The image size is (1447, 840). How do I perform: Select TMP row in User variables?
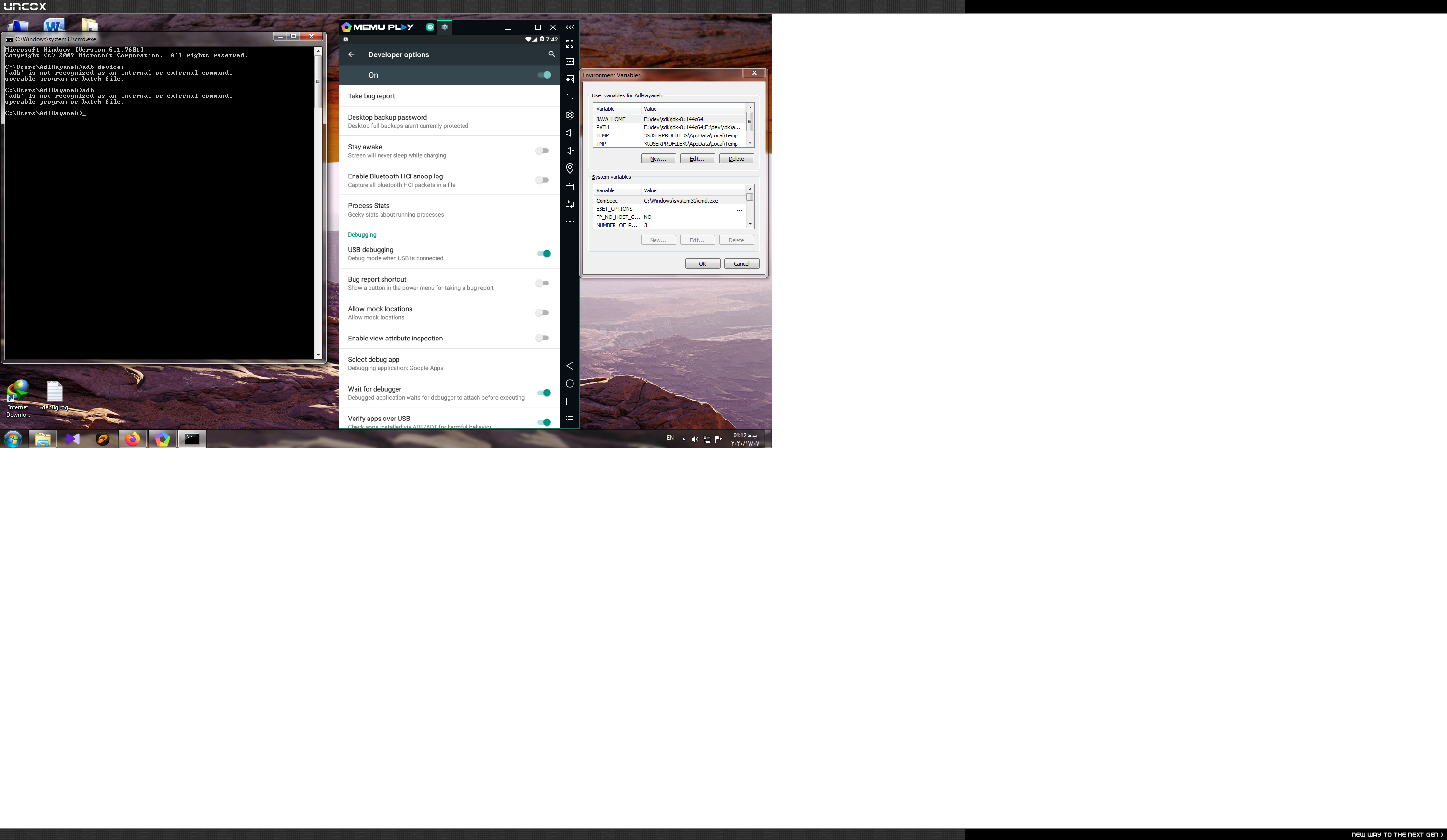[x=669, y=144]
